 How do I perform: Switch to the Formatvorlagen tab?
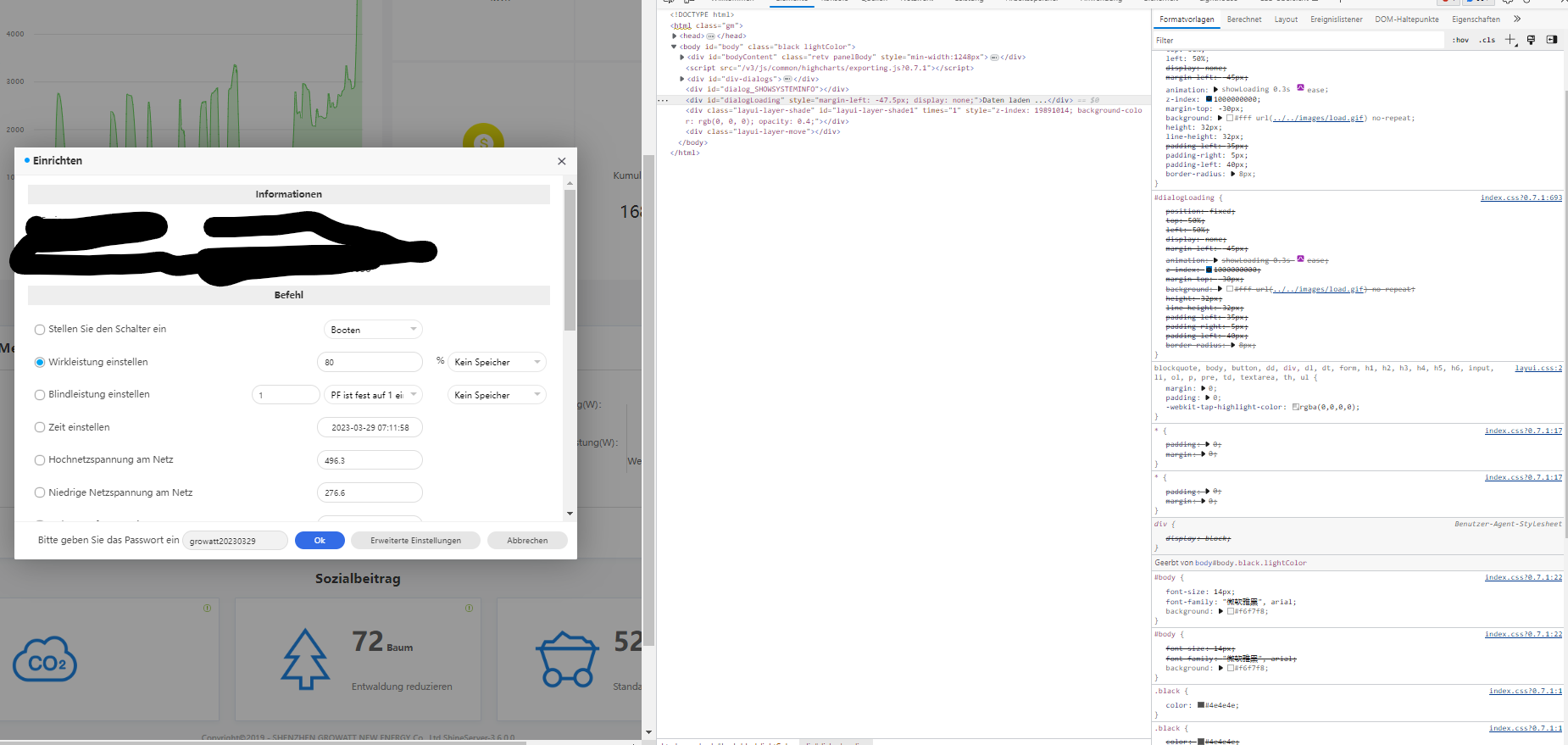(x=1187, y=19)
